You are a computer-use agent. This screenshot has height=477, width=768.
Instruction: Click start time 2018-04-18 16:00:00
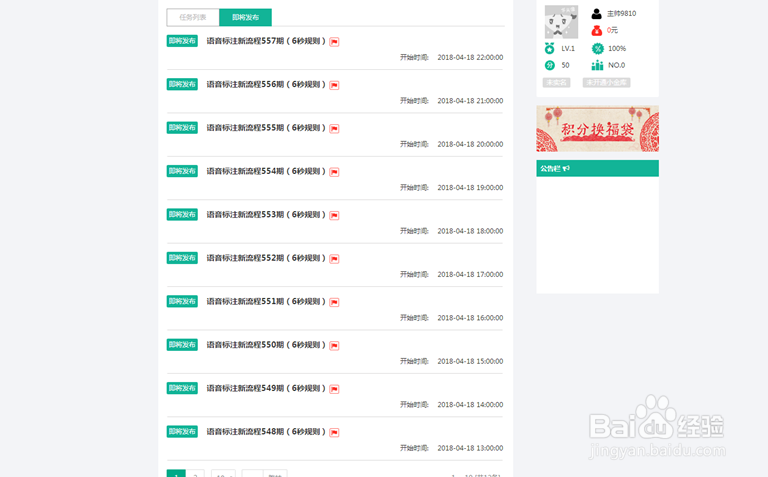coord(470,318)
